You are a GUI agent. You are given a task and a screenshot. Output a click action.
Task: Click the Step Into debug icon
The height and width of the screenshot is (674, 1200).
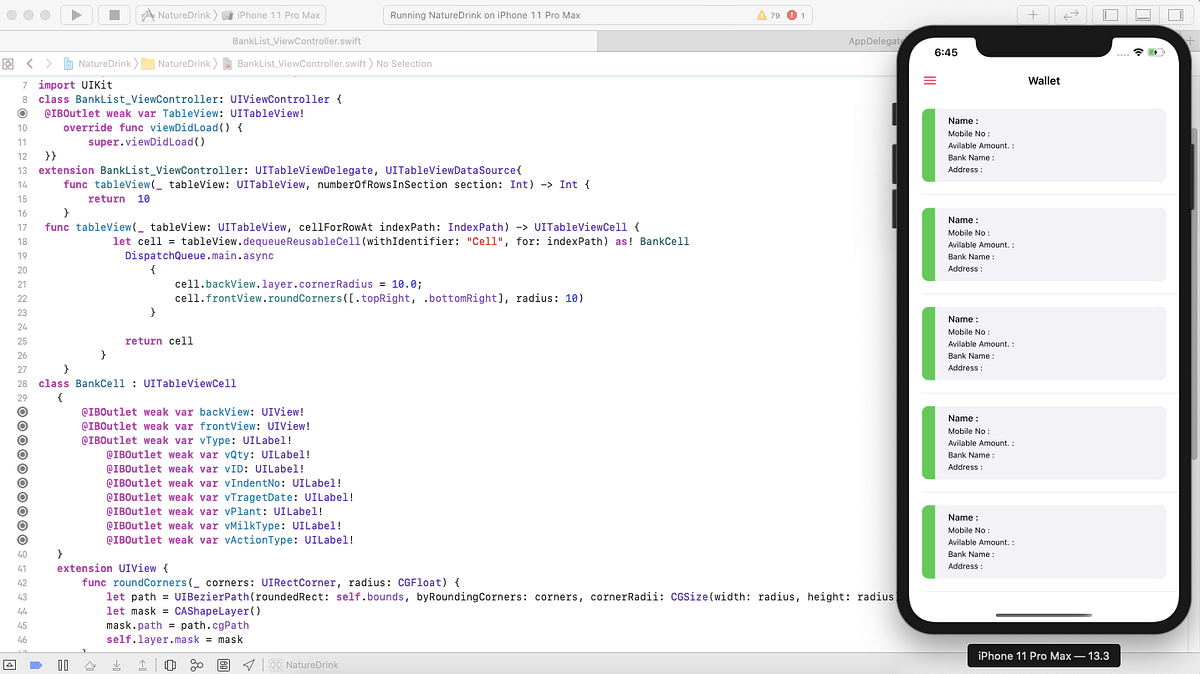point(117,663)
